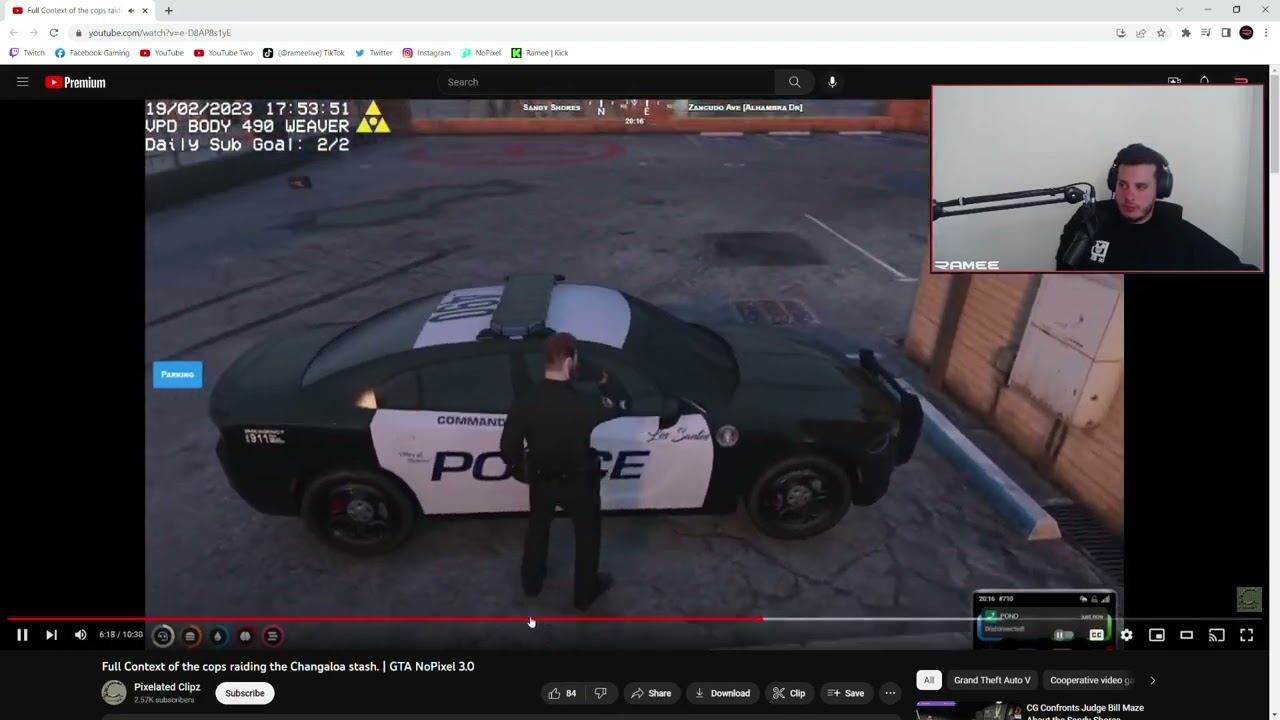Select the Cooperative video game chip
Image resolution: width=1280 pixels, height=720 pixels.
point(1091,680)
